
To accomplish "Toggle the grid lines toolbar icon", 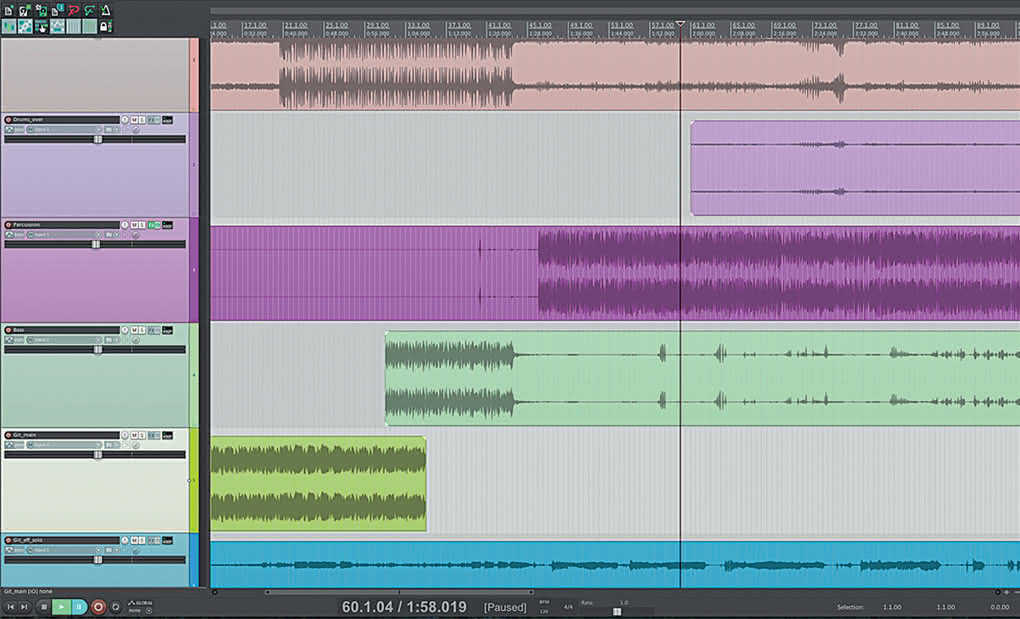I will coord(74,27).
